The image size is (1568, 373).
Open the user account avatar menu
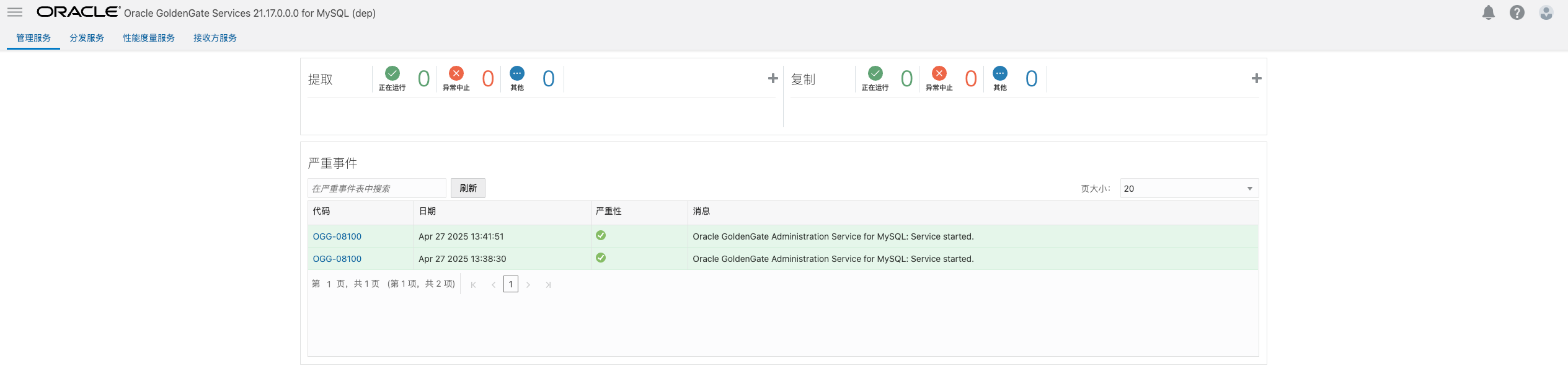1546,12
